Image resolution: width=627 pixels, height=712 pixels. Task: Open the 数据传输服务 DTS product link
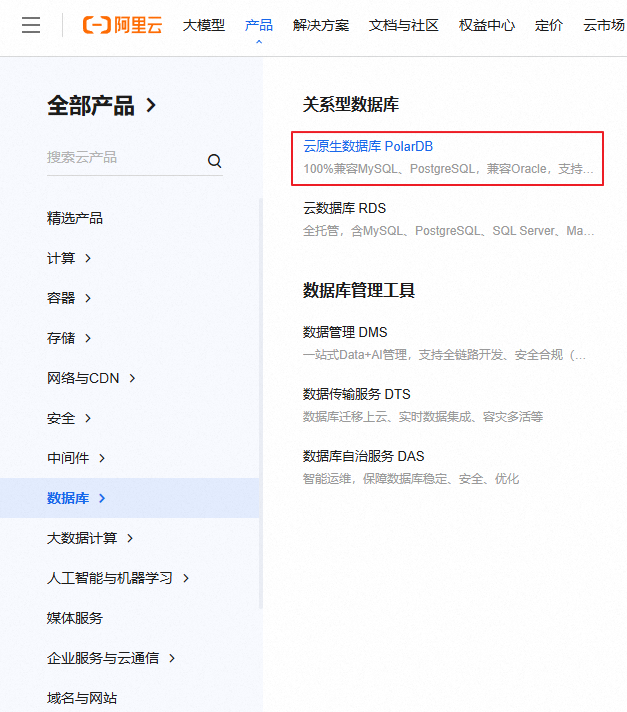pos(357,394)
